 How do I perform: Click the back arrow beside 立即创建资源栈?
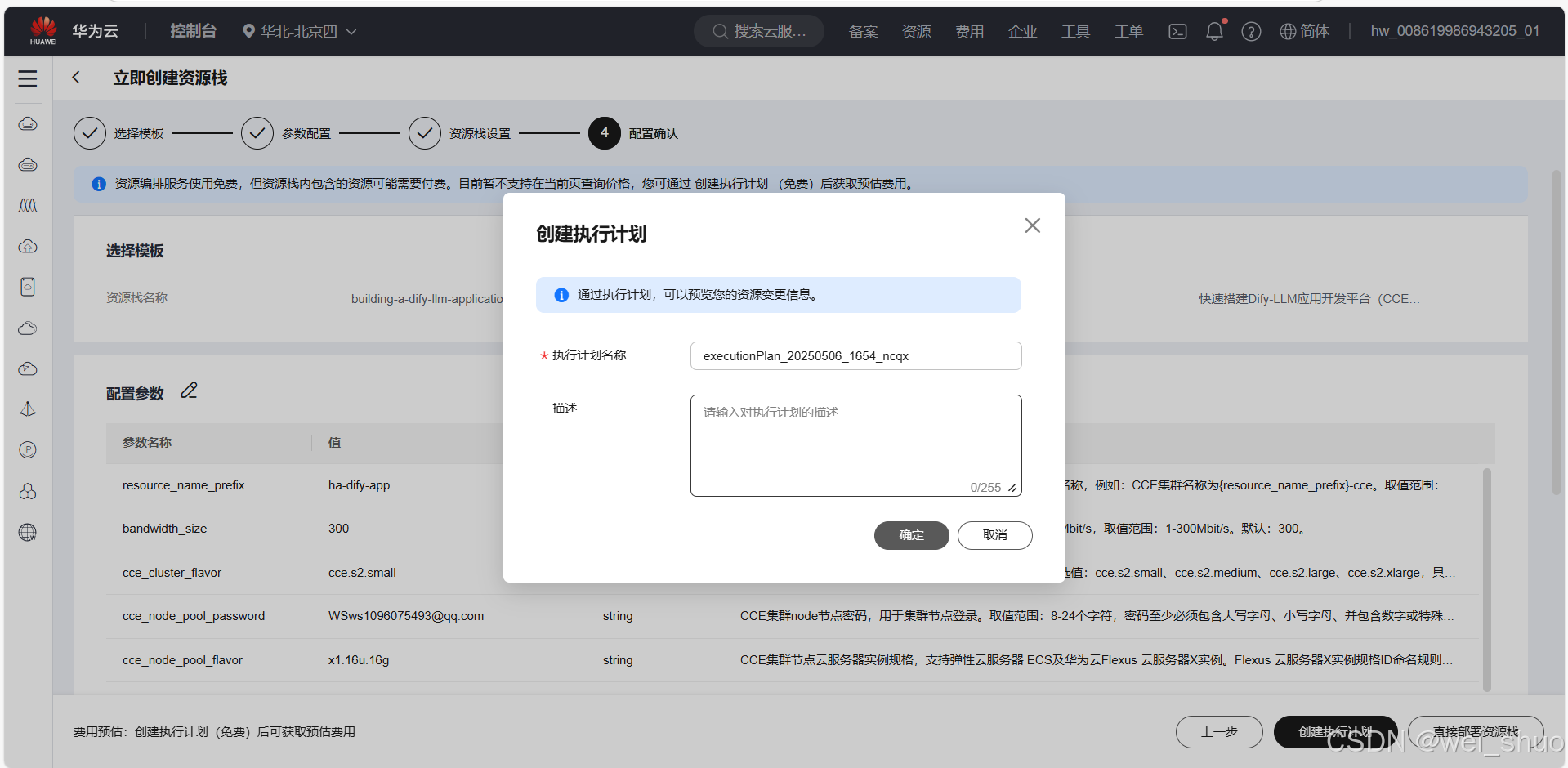pos(76,77)
